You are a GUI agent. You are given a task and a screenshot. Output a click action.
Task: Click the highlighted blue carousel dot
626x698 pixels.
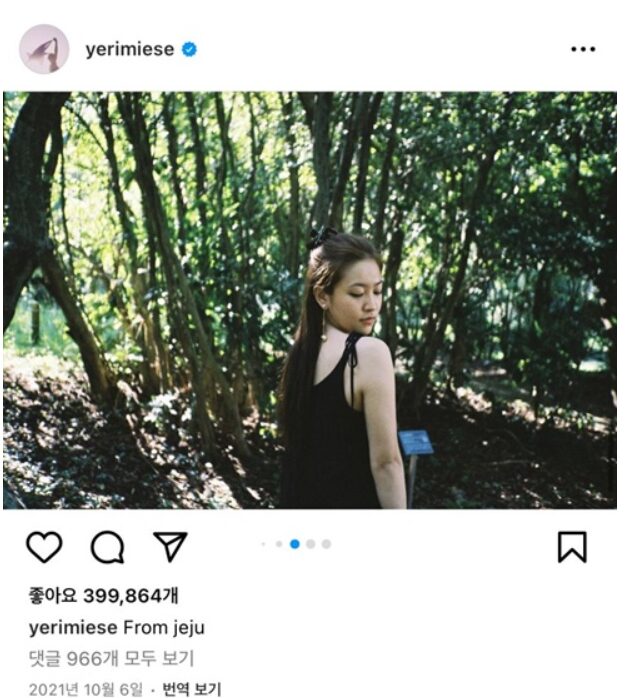point(295,544)
